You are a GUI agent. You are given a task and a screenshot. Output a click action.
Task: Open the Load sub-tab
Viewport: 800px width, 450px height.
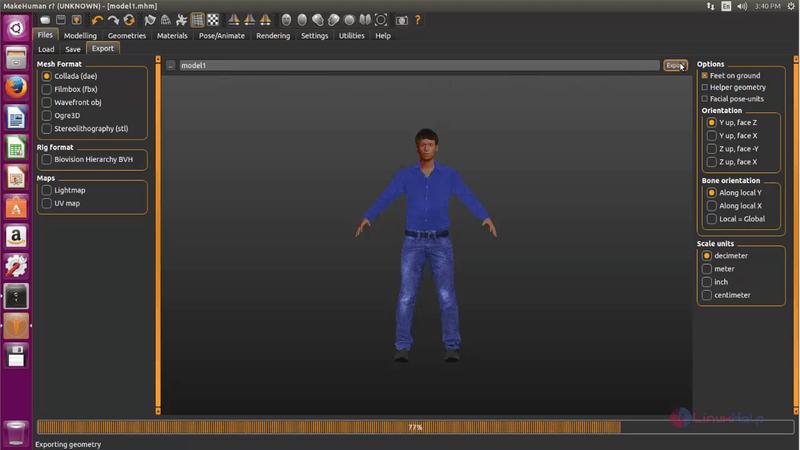46,48
